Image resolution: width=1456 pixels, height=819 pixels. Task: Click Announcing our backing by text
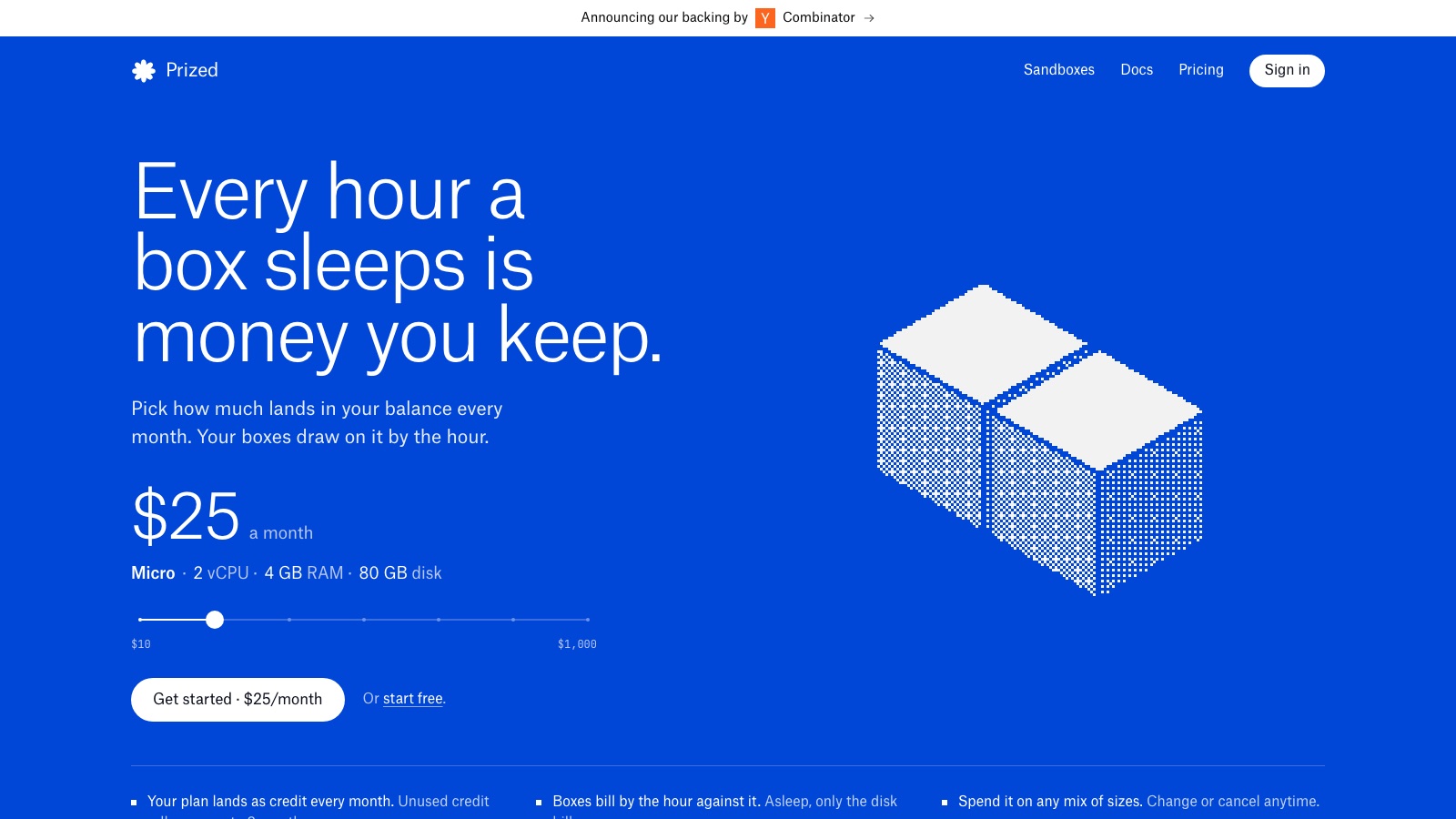664,17
